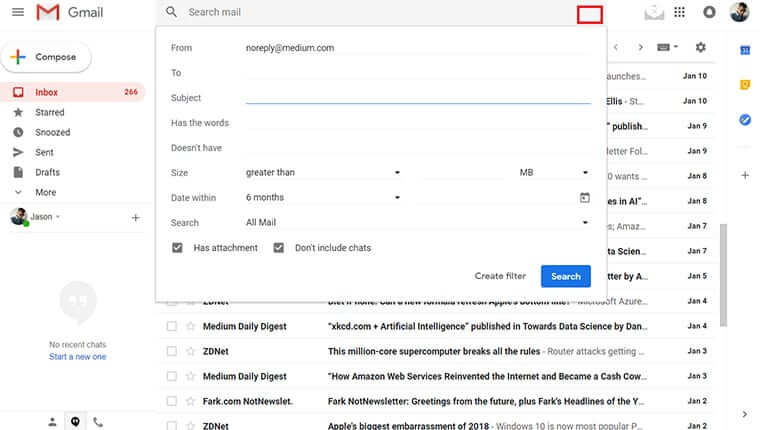Collapse the side panel chevron
The height and width of the screenshot is (430, 760).
pyautogui.click(x=744, y=414)
